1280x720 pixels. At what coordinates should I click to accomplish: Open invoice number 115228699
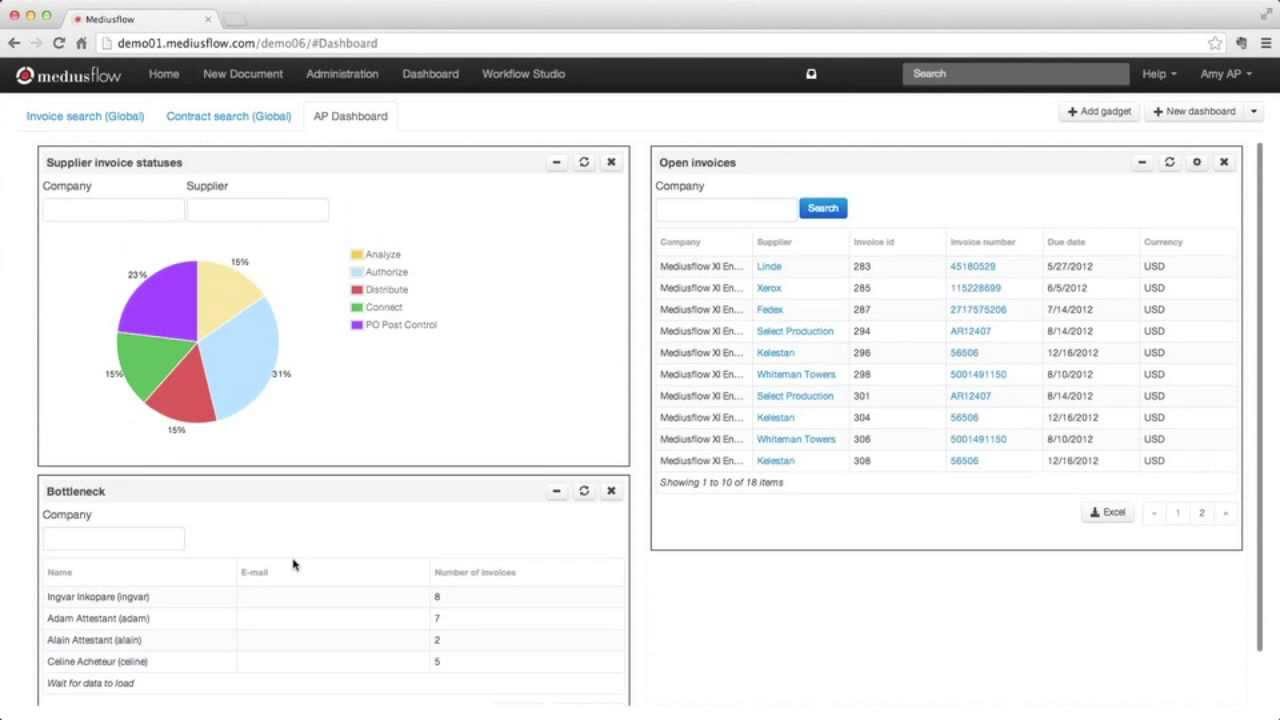(975, 288)
